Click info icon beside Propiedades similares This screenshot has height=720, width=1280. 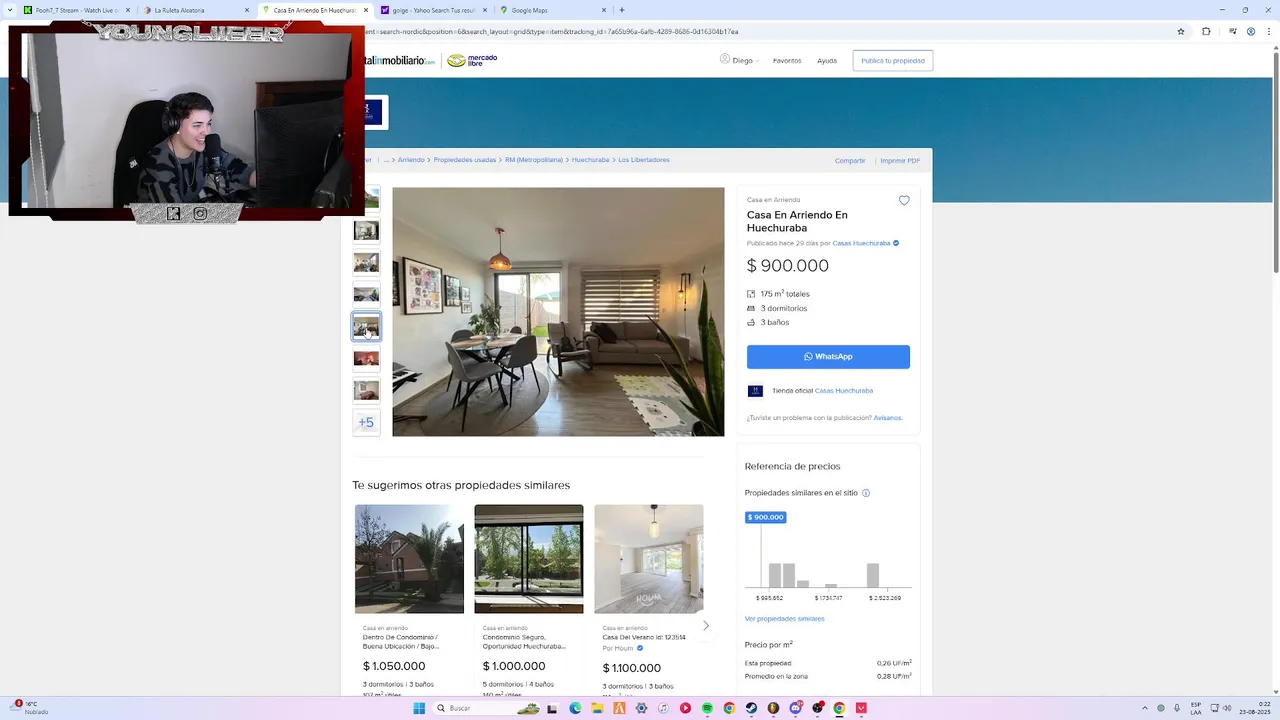[x=866, y=493]
